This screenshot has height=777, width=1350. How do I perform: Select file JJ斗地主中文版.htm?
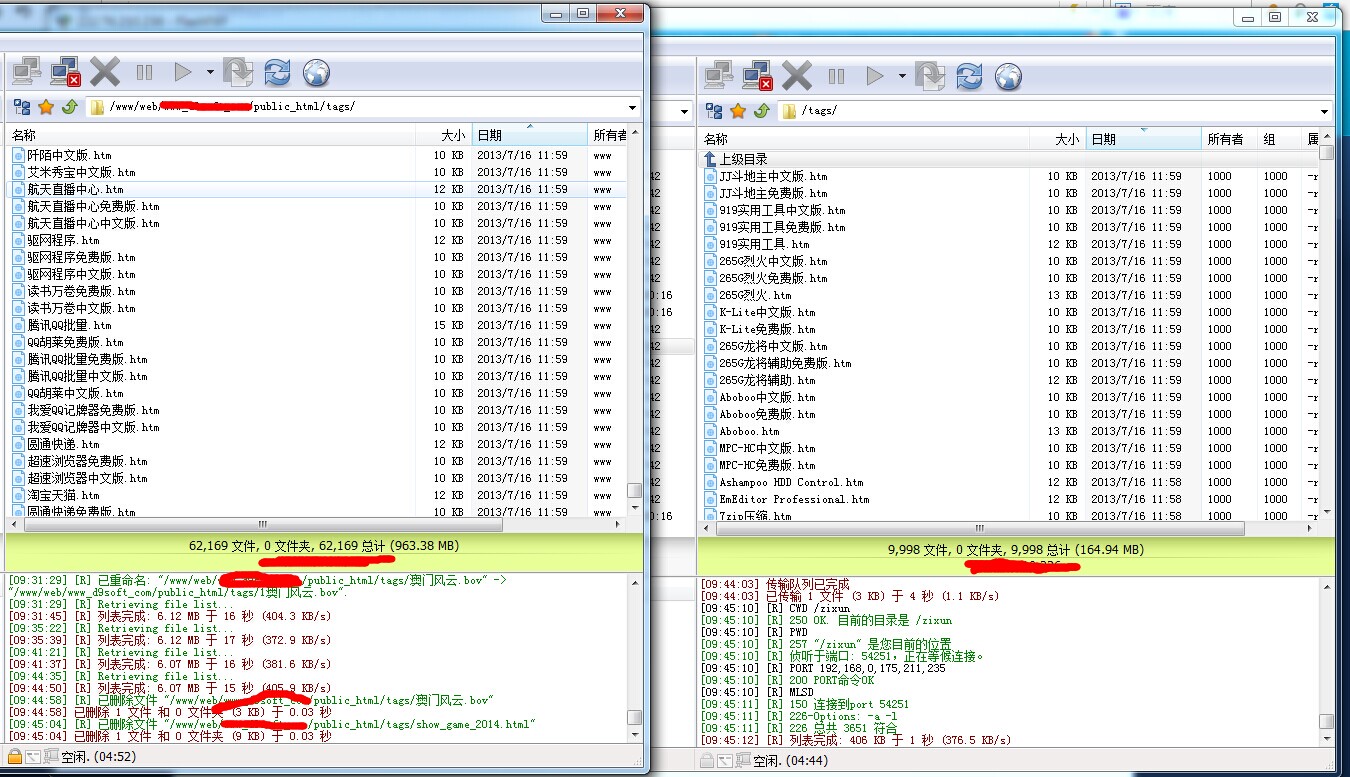click(1008, 176)
